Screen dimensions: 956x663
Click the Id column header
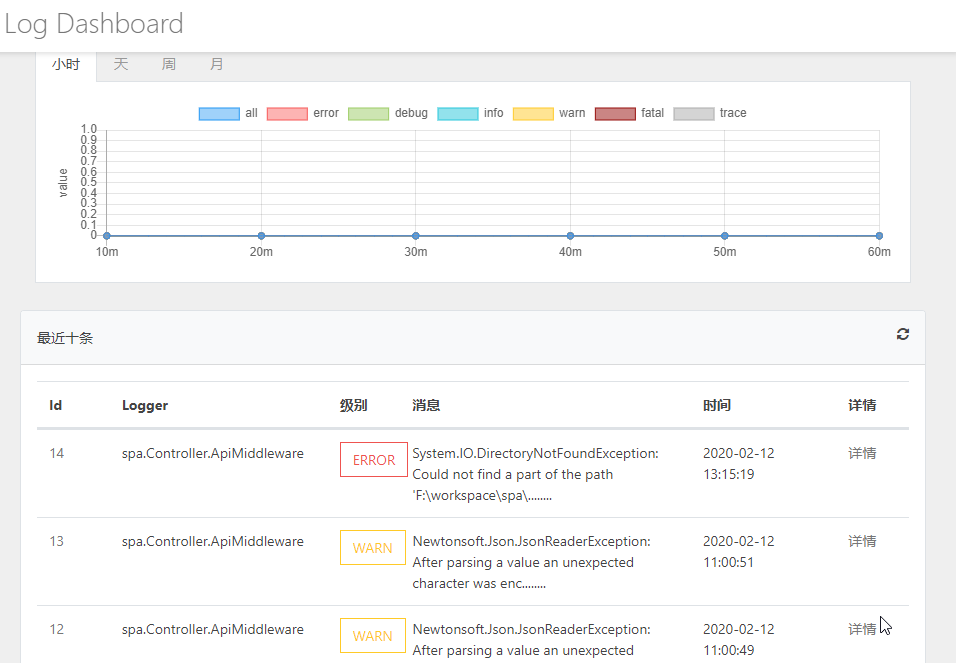55,406
